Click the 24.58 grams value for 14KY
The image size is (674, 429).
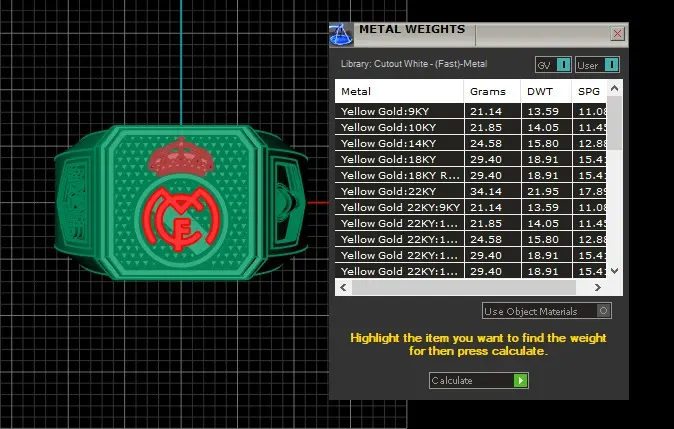click(492, 143)
